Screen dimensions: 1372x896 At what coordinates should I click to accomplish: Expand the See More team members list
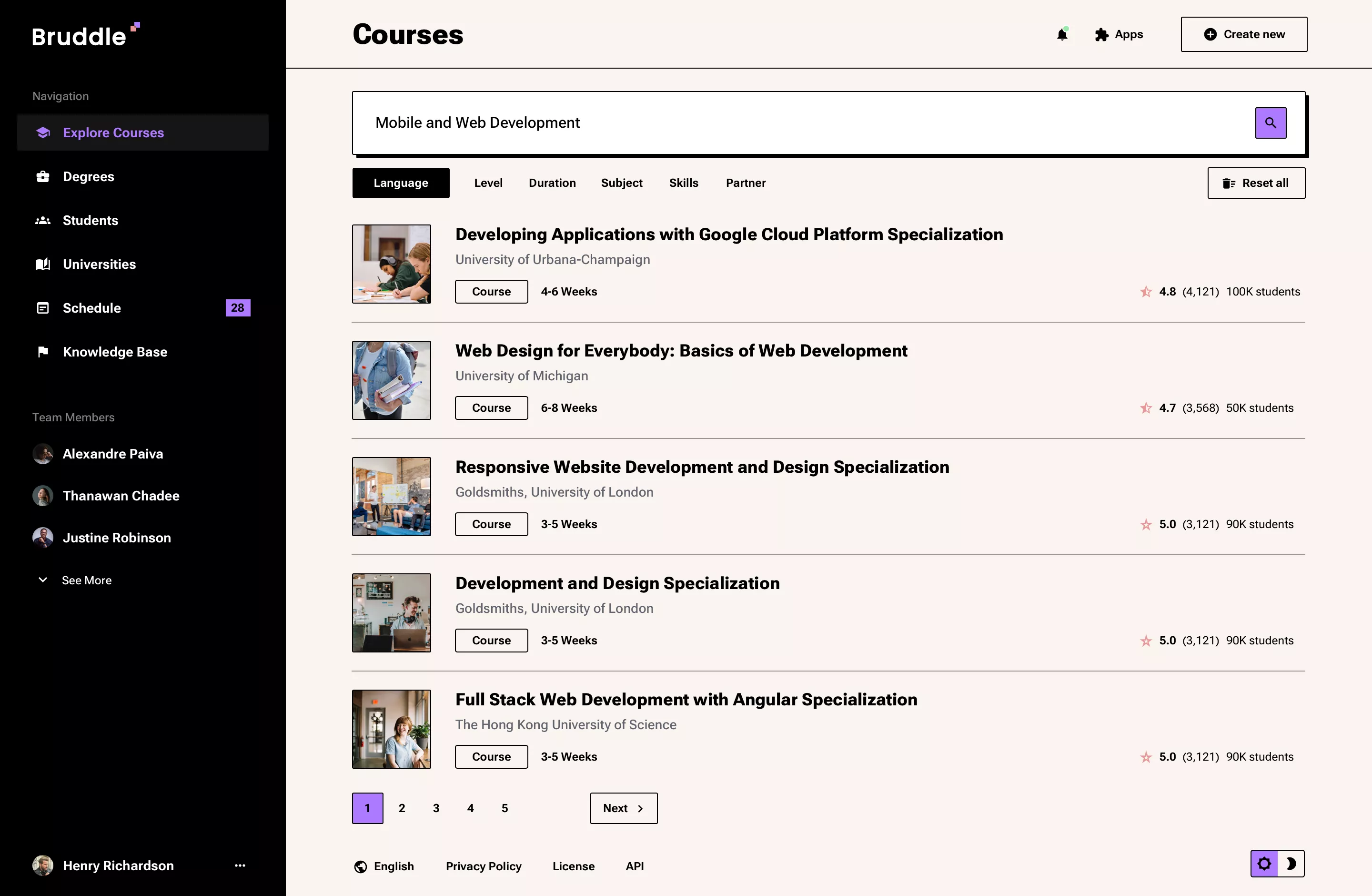pyautogui.click(x=87, y=580)
